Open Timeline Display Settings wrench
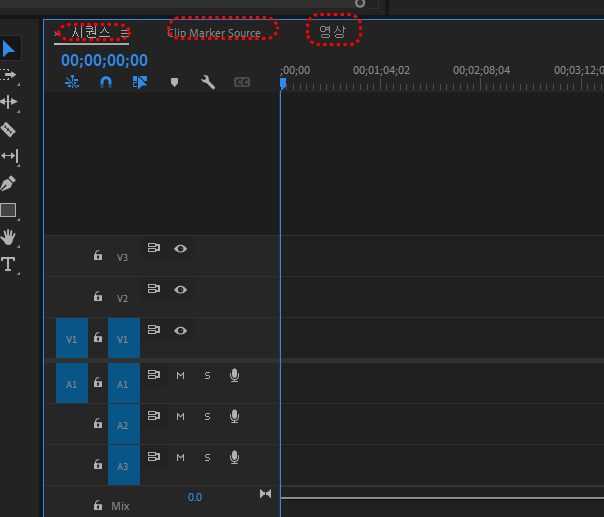This screenshot has width=604, height=517. 208,83
